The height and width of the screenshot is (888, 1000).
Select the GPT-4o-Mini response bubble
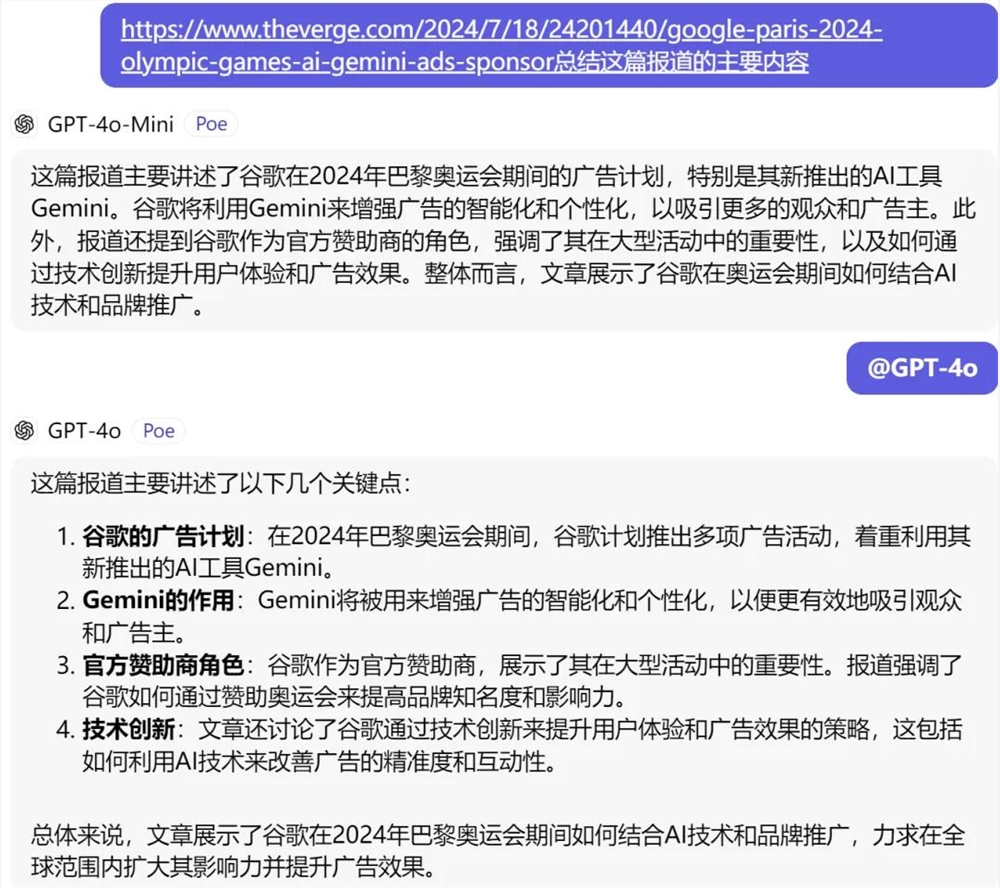tap(500, 240)
